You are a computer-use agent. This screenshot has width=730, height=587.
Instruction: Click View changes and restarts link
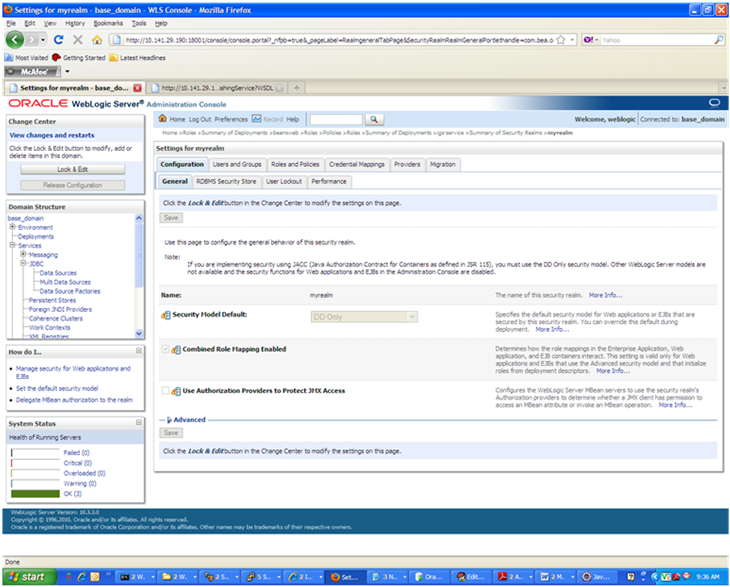(52, 135)
